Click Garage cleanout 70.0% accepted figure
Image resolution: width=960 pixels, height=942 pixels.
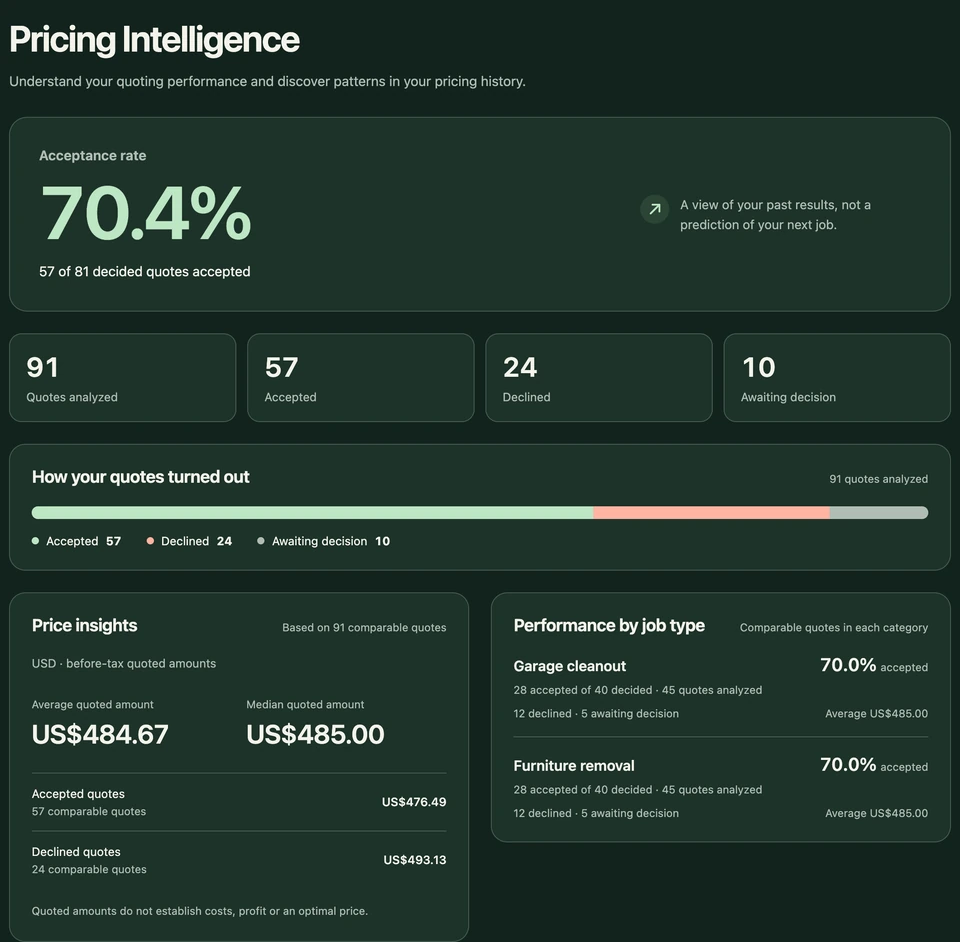tap(874, 665)
